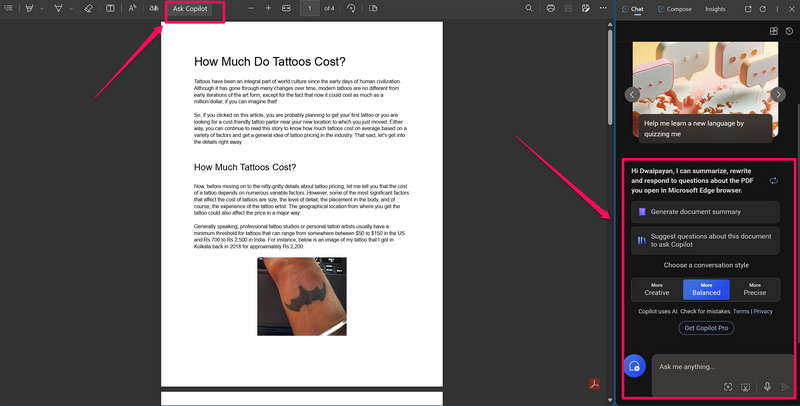Viewport: 800px width, 406px height.
Task: Click the Ask me anything input field
Action: tap(720, 367)
